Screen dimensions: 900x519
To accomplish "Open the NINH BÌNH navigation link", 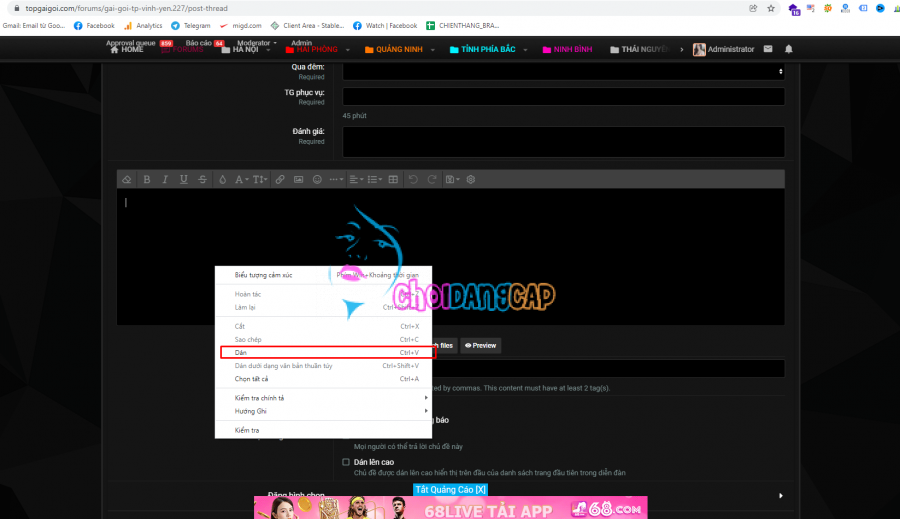I will 567,49.
